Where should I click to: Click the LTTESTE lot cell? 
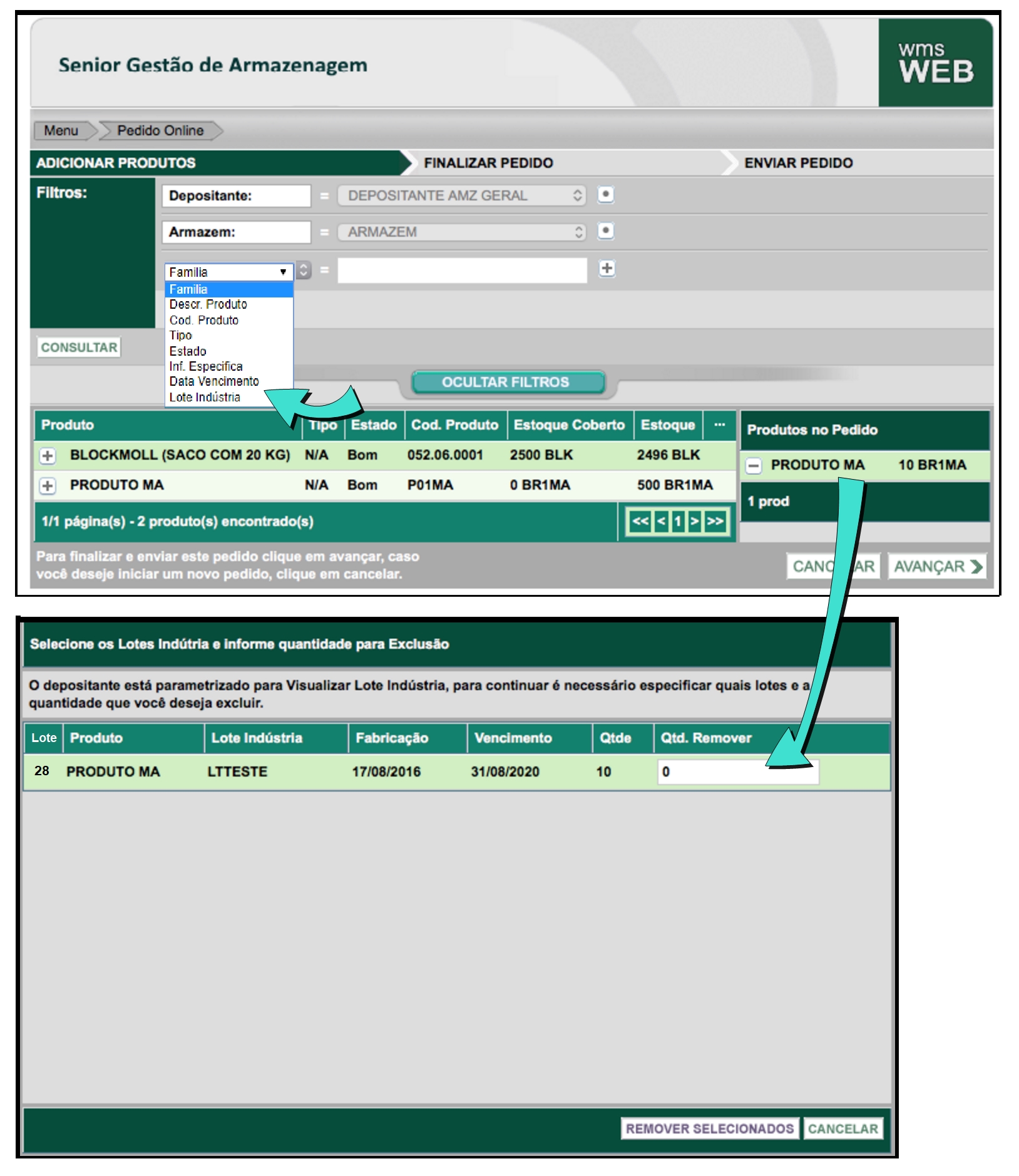tap(237, 771)
